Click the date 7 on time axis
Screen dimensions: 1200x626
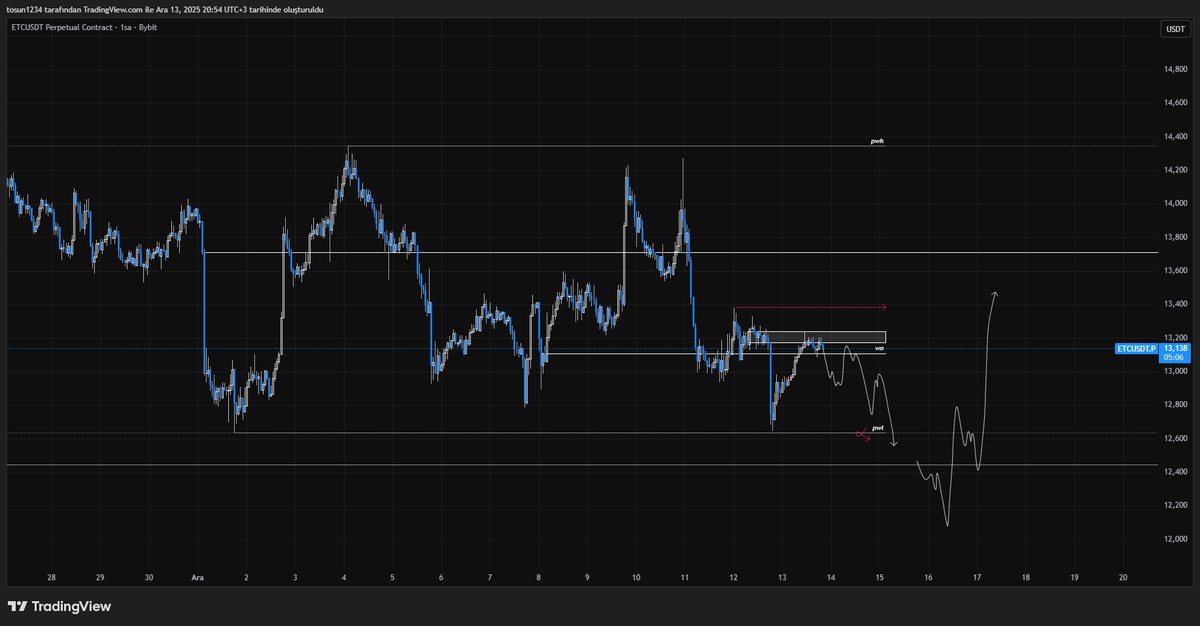click(x=490, y=577)
